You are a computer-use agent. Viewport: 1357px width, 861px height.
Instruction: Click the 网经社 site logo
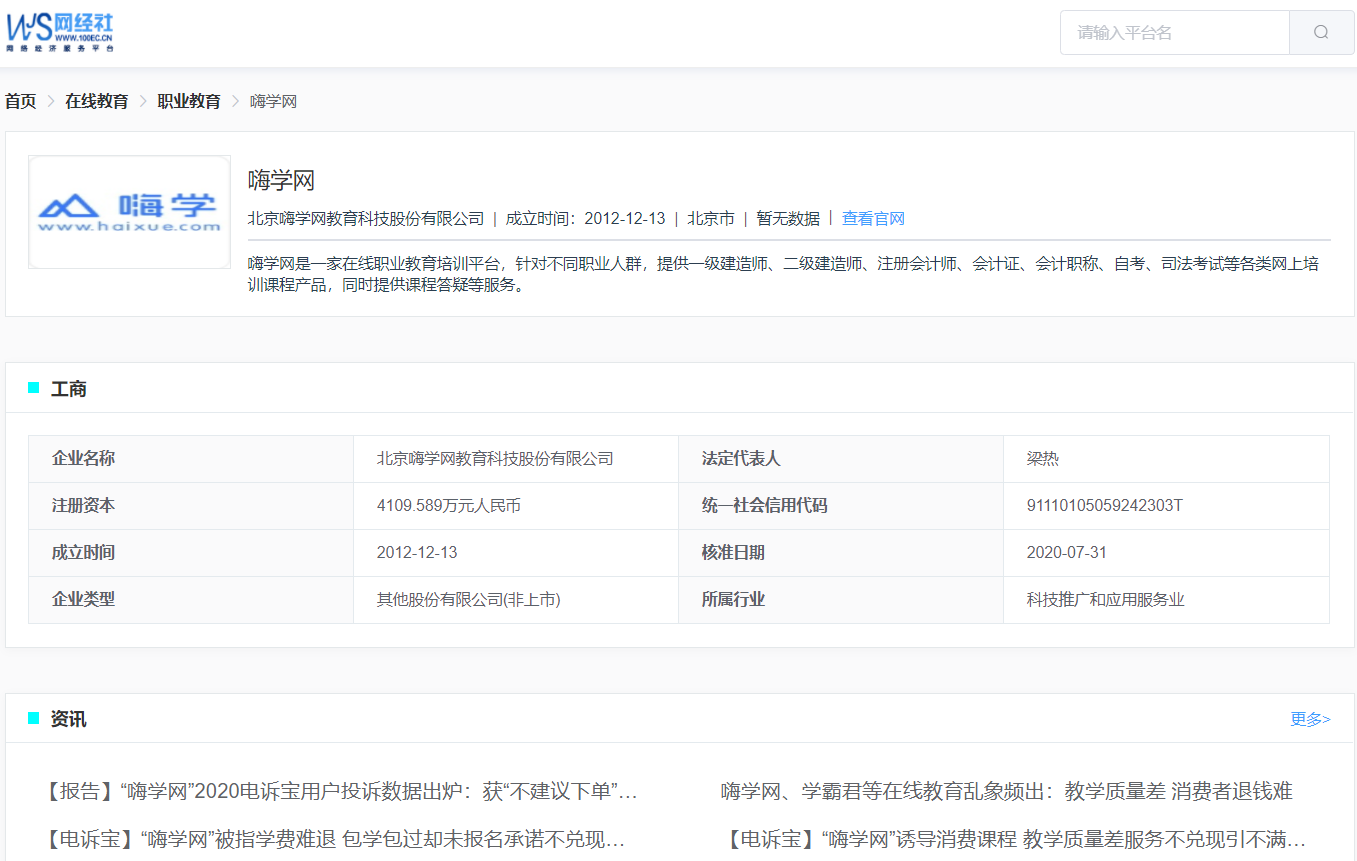point(60,32)
